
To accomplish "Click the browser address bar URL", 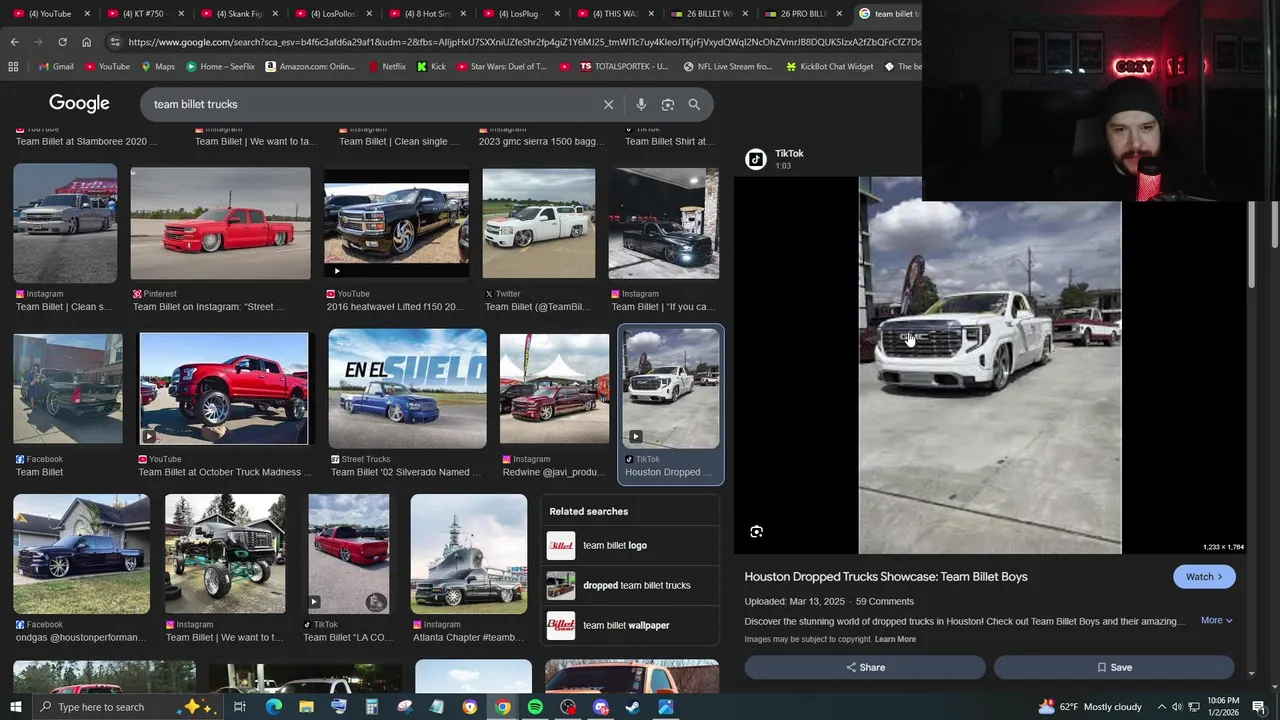I will pyautogui.click(x=524, y=42).
